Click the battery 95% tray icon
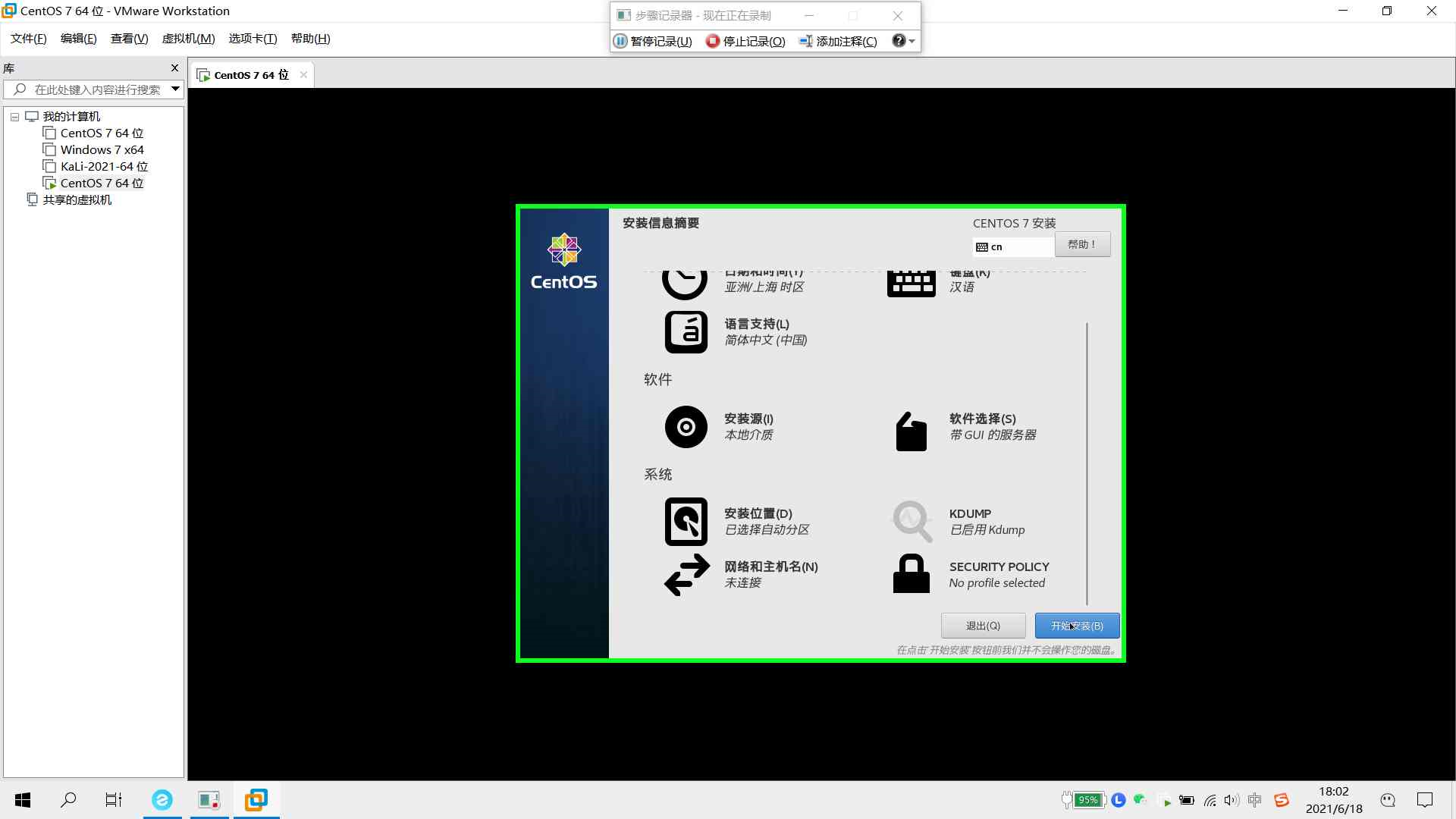This screenshot has height=819, width=1456. point(1082,800)
